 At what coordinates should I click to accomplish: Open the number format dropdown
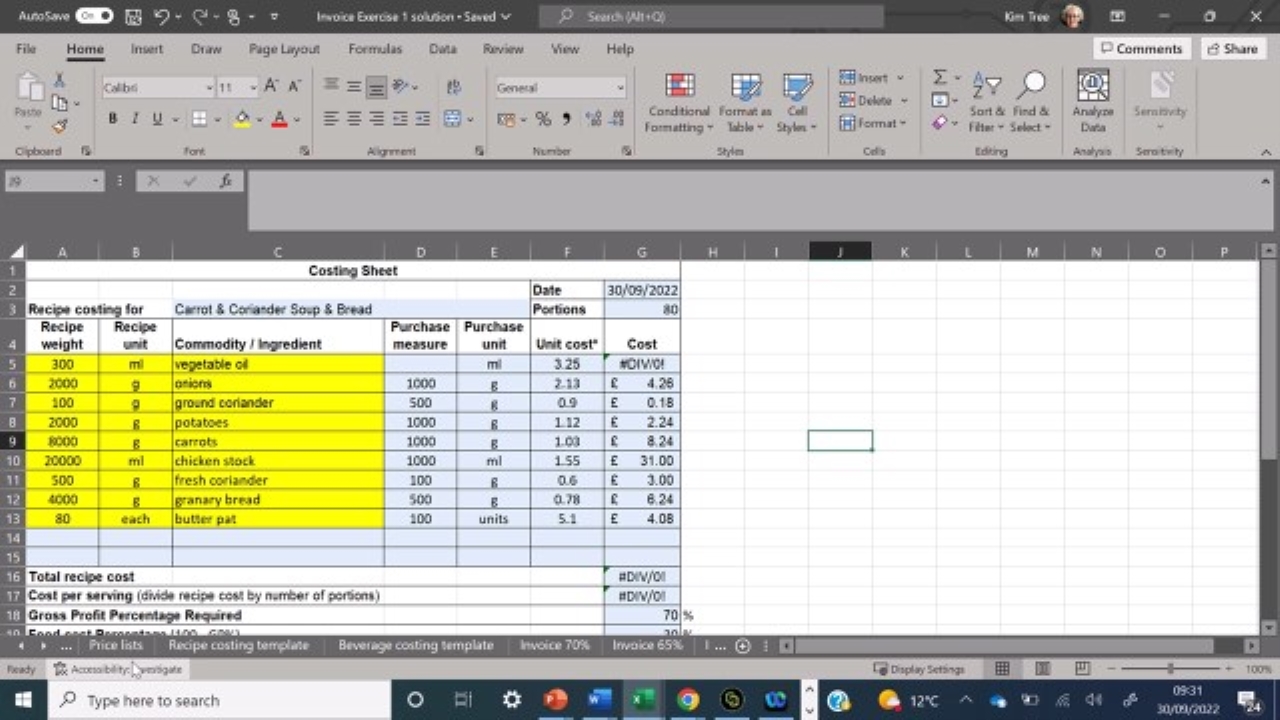point(620,88)
